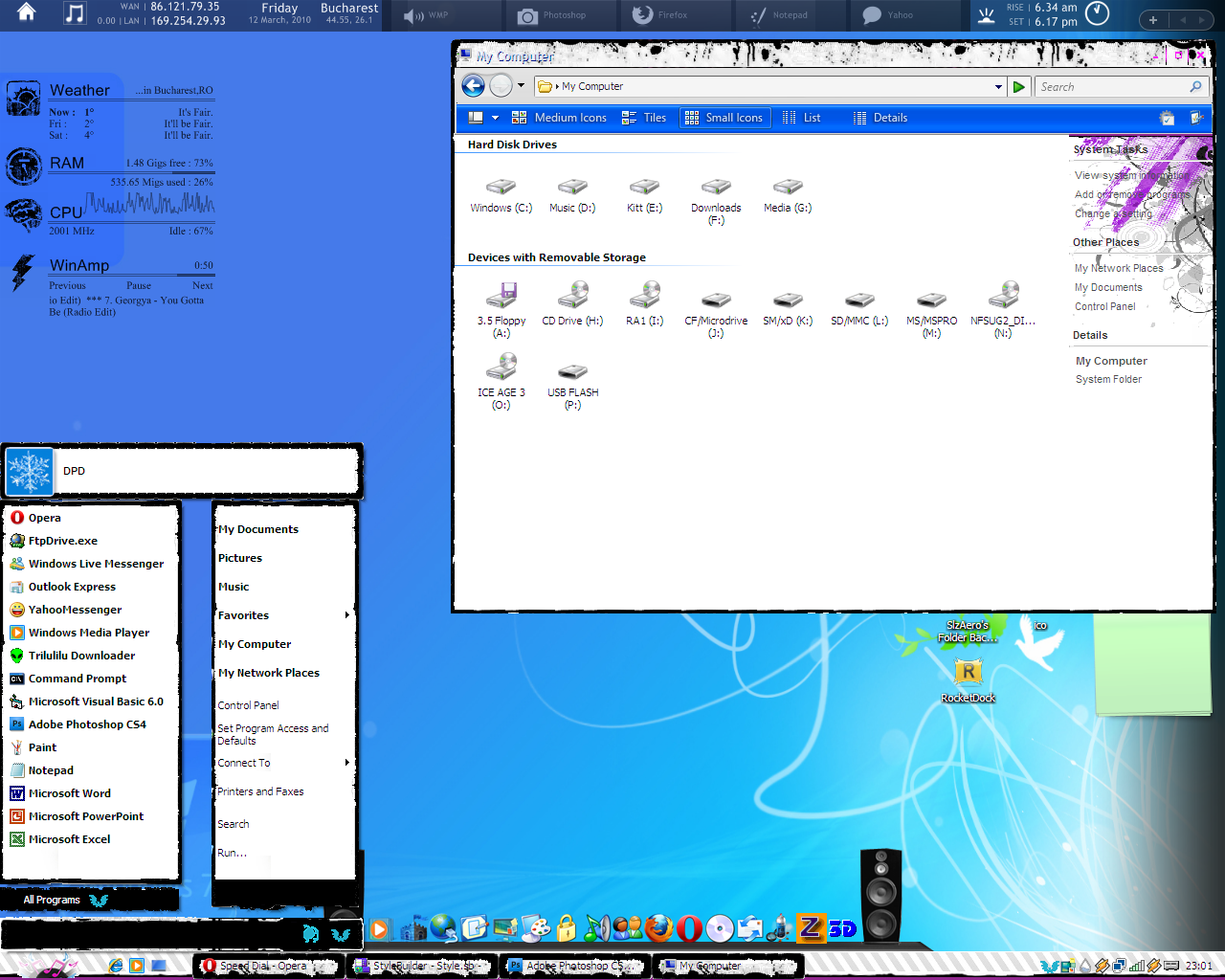
Task: Open the Downloads (F:) drive
Action: pyautogui.click(x=716, y=202)
